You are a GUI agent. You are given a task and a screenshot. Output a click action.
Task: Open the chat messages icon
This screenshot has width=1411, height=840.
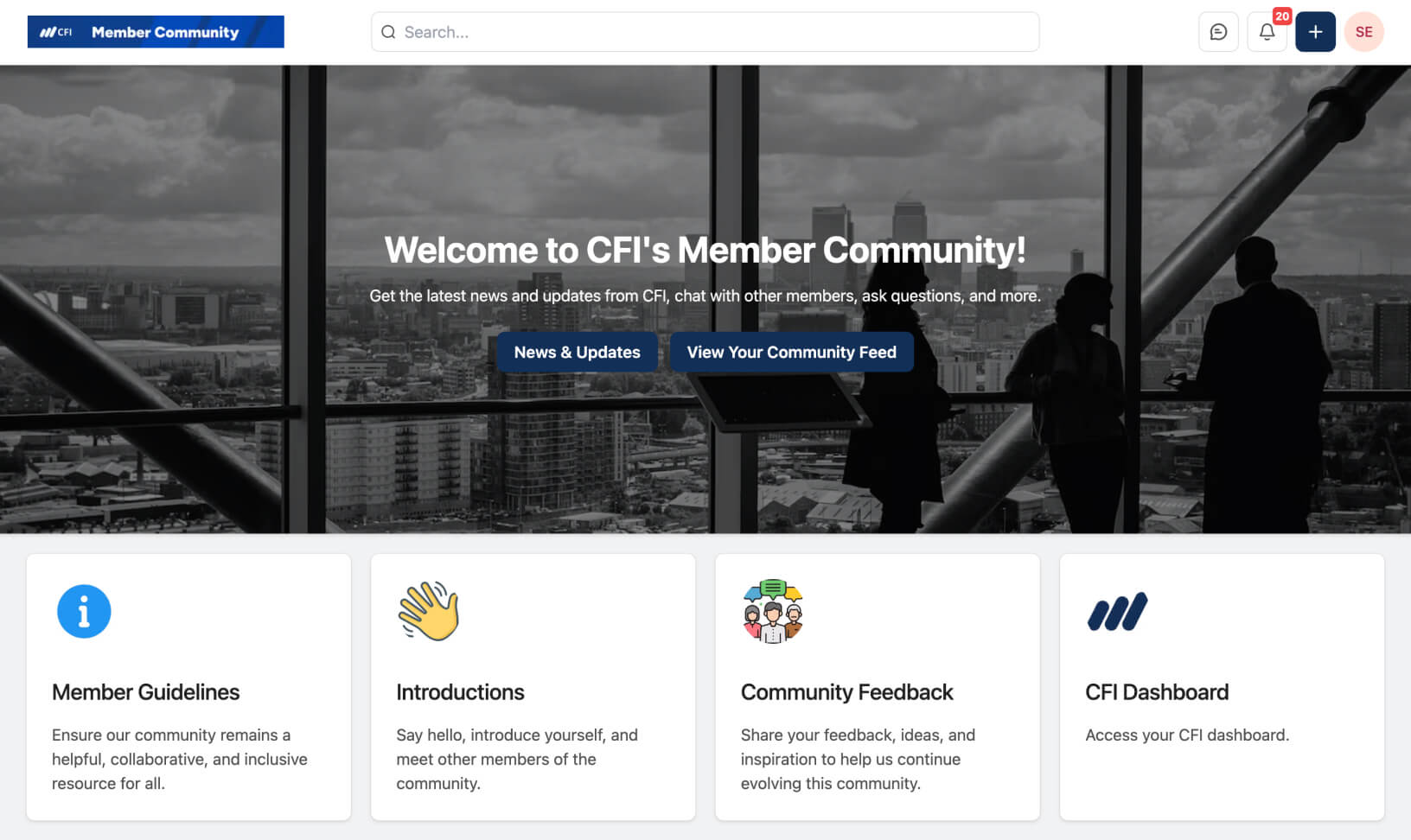tap(1218, 32)
